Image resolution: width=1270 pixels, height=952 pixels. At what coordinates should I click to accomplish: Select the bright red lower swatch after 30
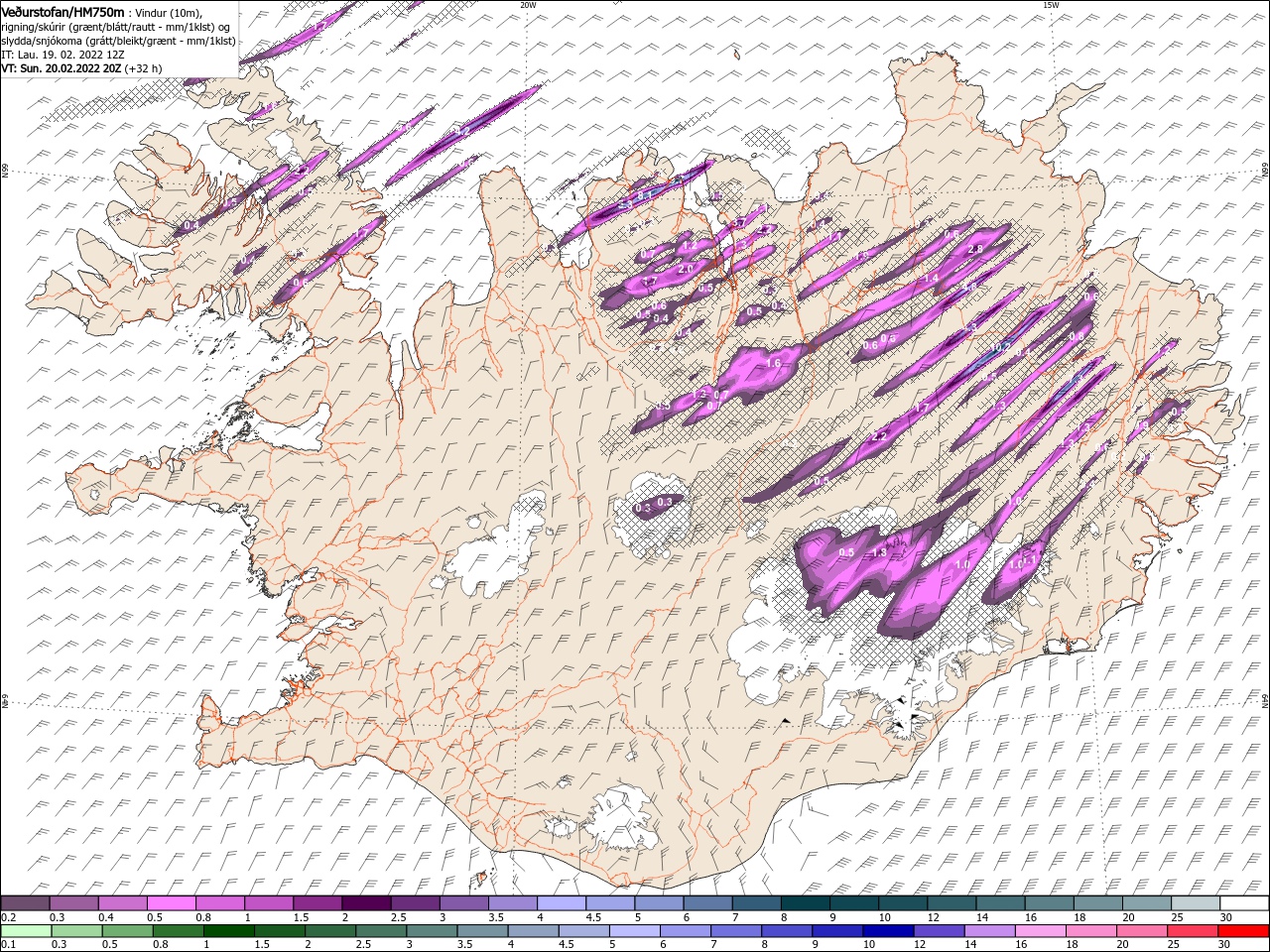[1244, 930]
